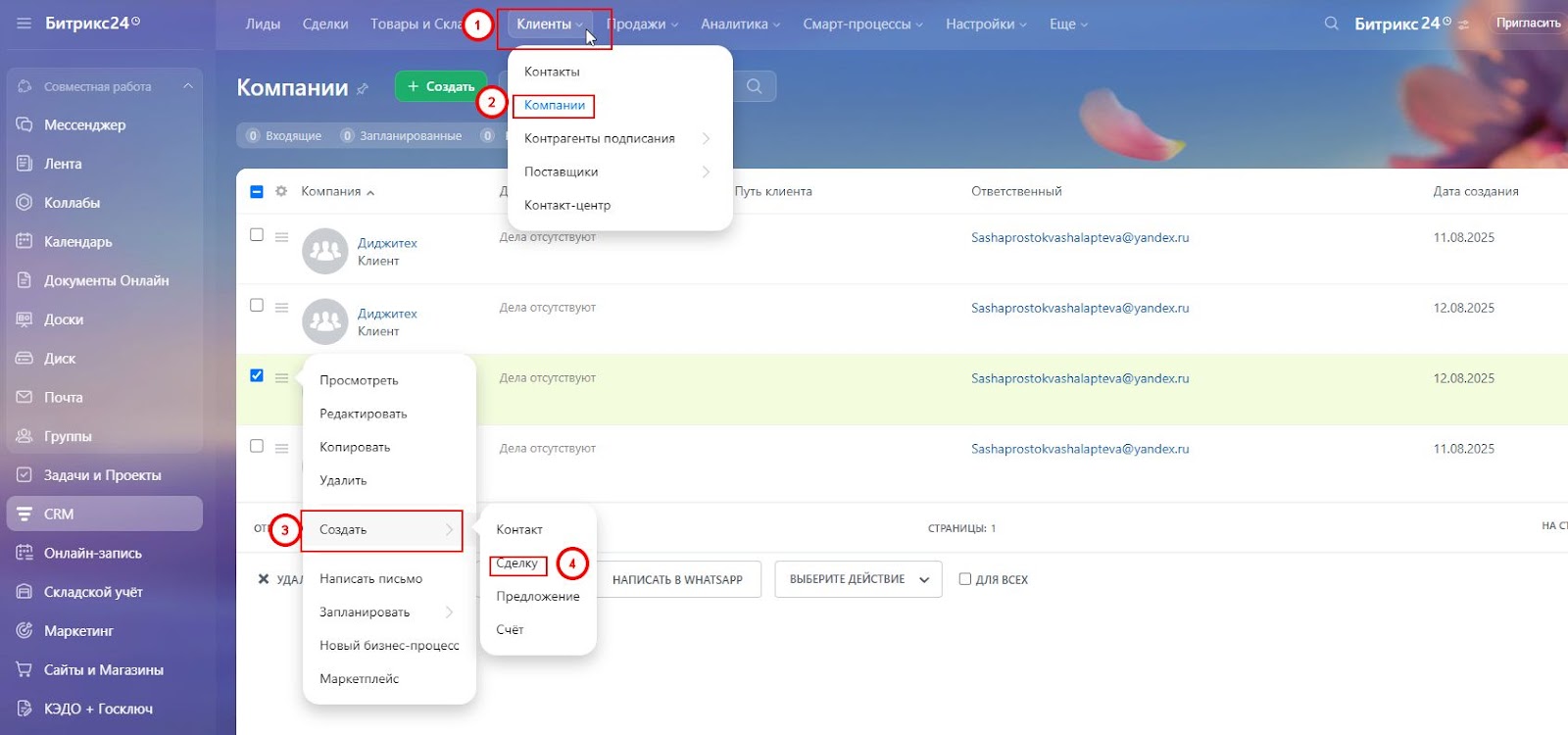Expand the Аналитика menu in top navigation
This screenshot has width=1568, height=735.
[740, 24]
